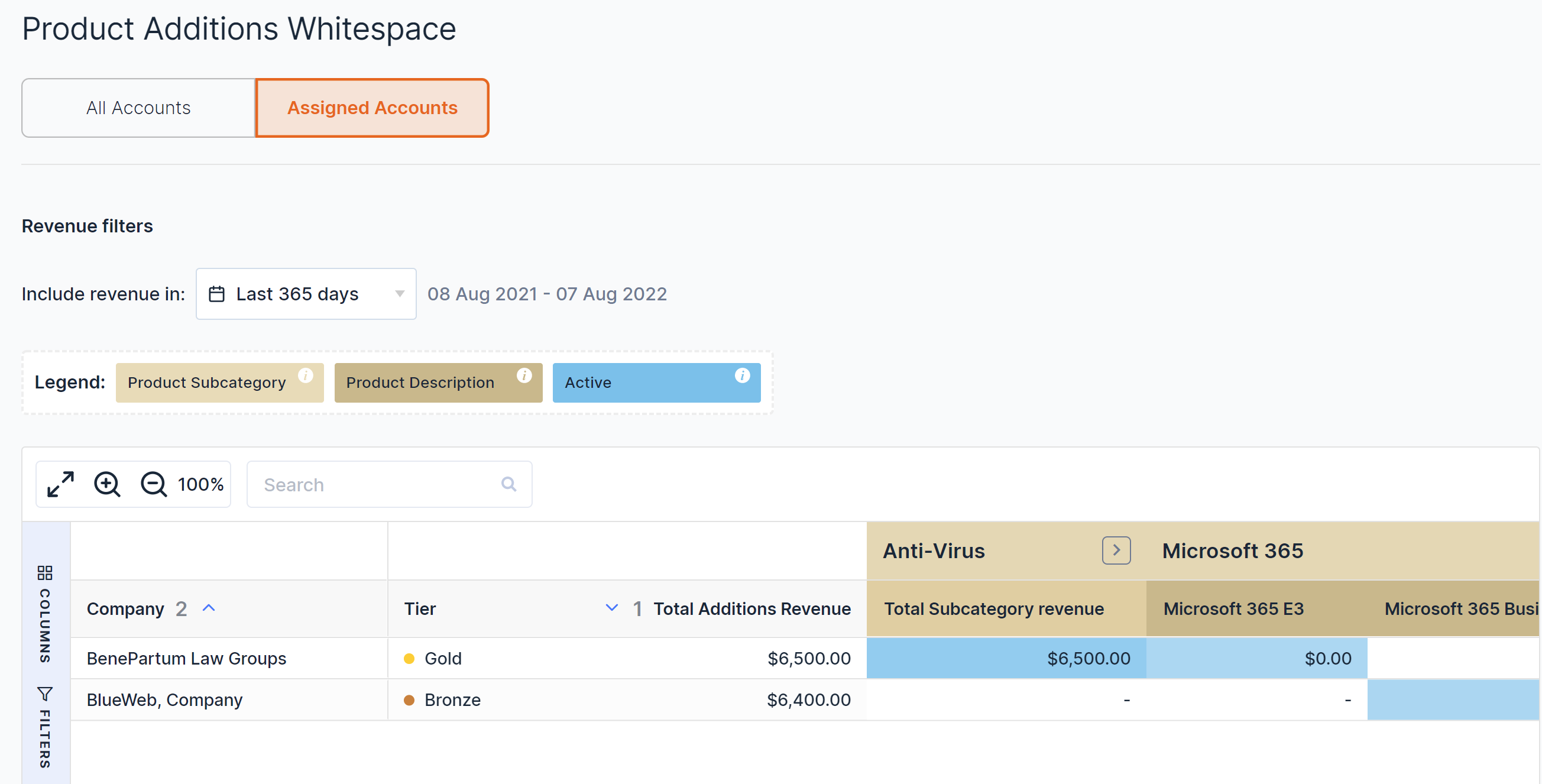Viewport: 1542px width, 784px height.
Task: Sort by Total Additions Revenue header
Action: [x=752, y=608]
